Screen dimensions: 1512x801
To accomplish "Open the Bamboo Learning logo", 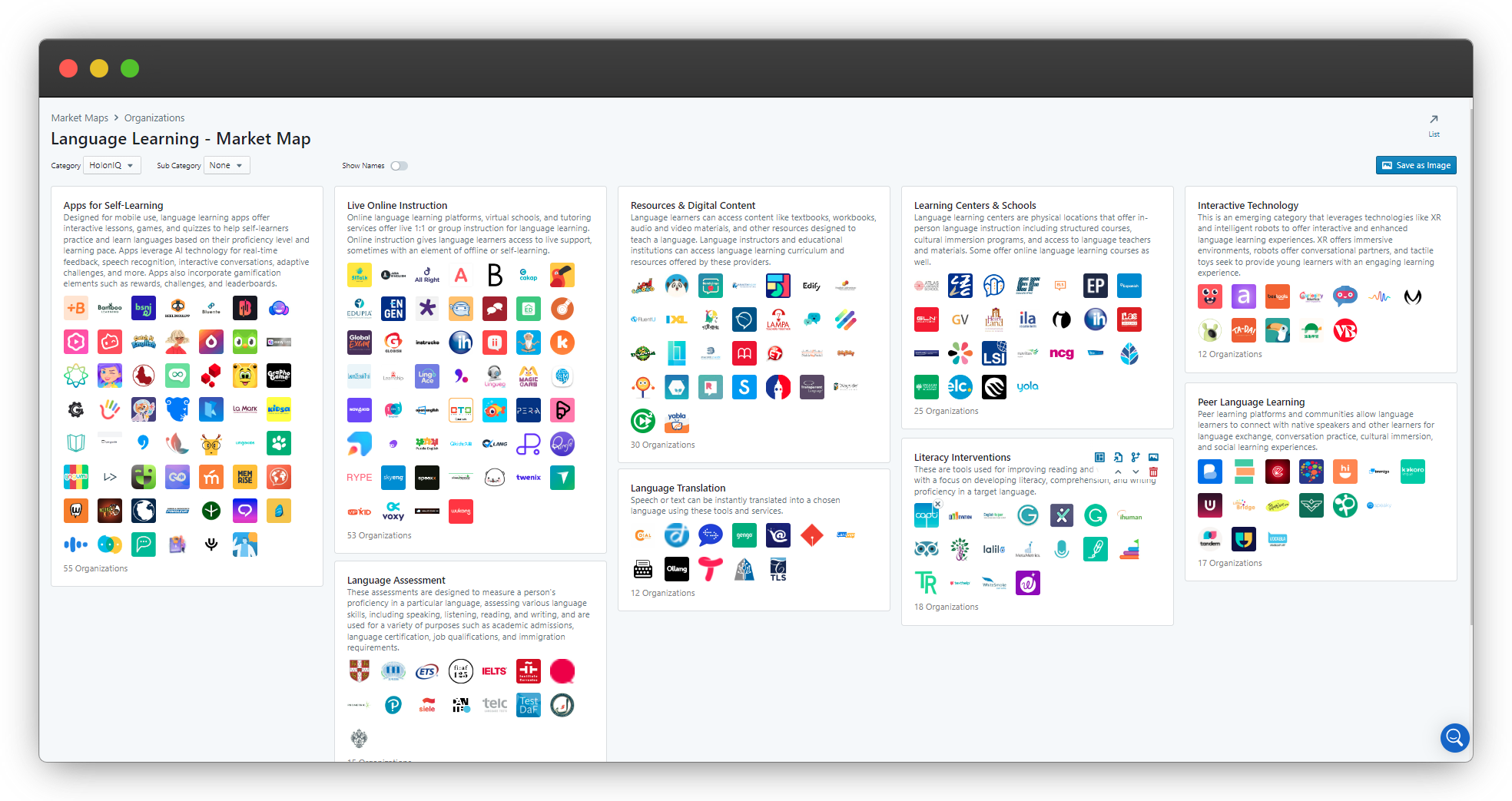I will pyautogui.click(x=109, y=309).
